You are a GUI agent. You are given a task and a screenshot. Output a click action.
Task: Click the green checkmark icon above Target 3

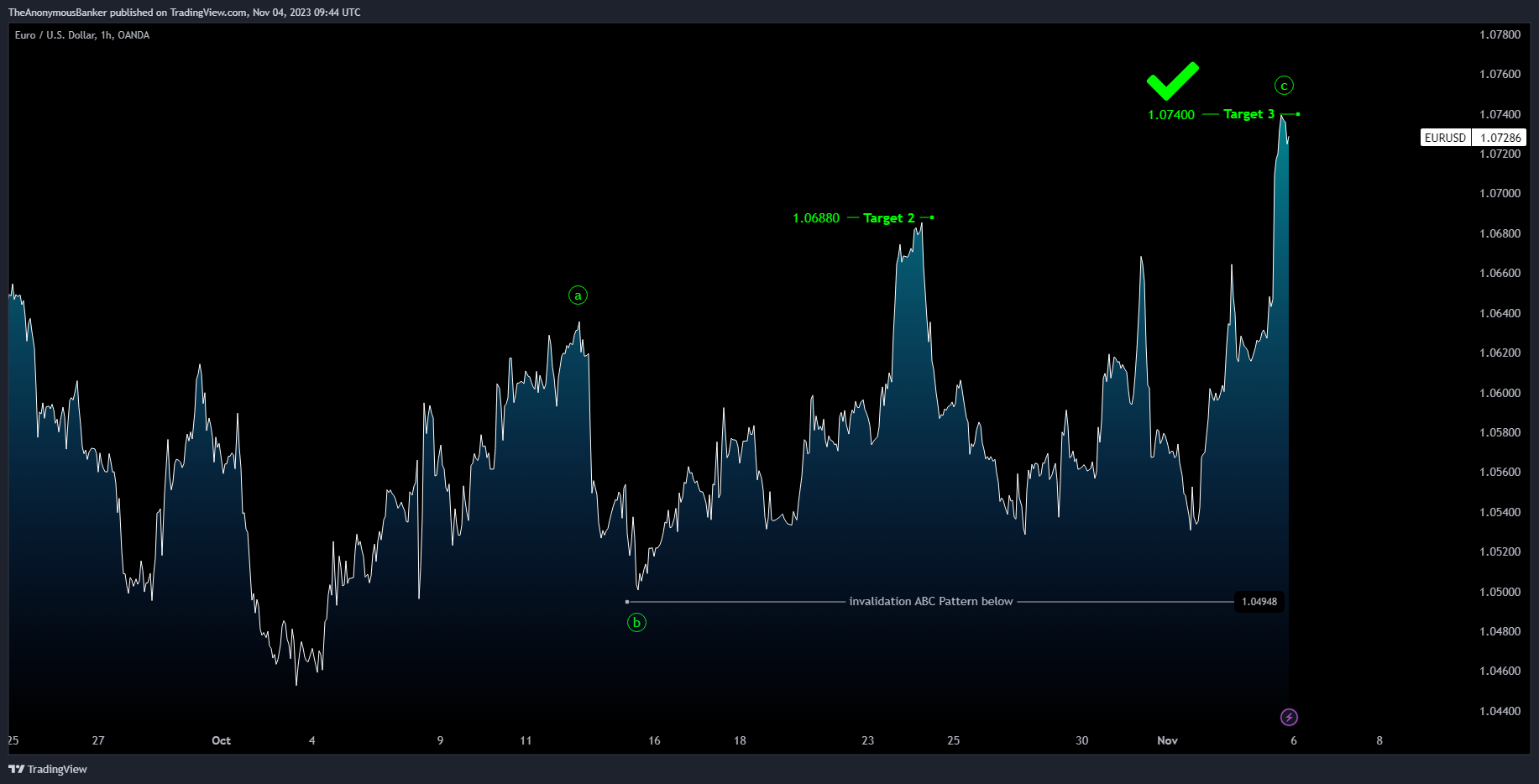click(1173, 81)
